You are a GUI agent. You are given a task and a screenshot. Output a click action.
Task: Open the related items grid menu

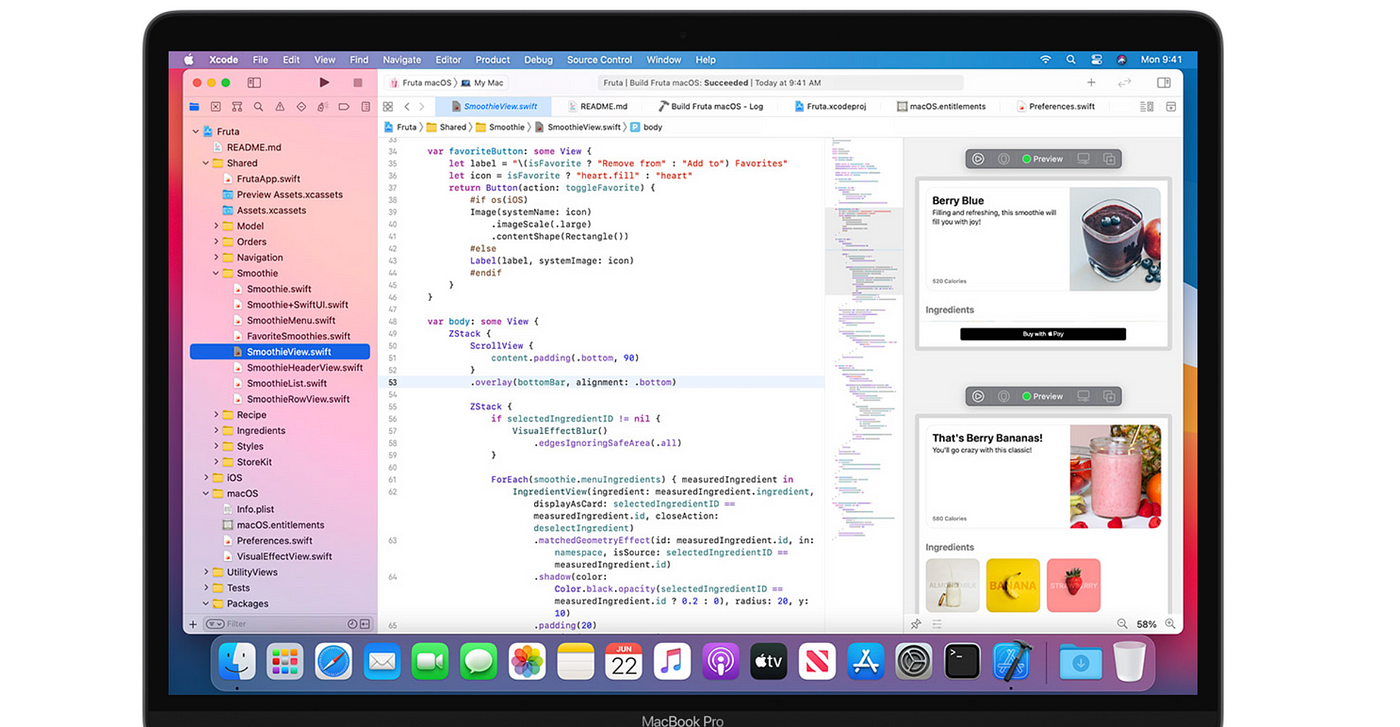388,106
